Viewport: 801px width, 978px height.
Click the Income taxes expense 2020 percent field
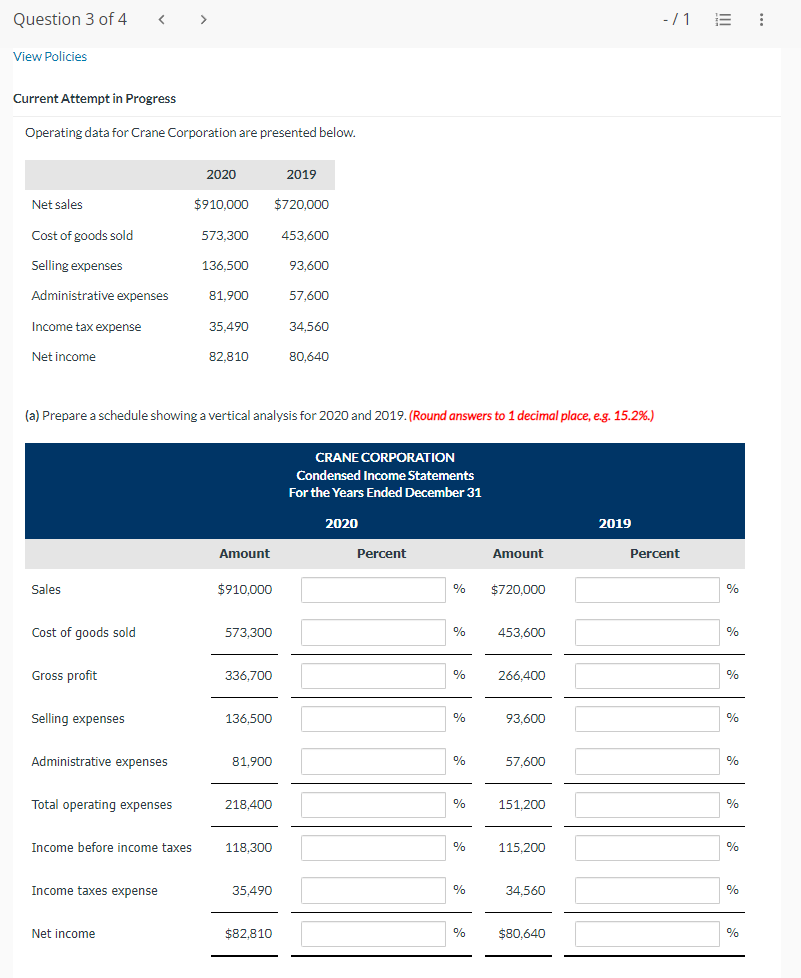[x=373, y=890]
